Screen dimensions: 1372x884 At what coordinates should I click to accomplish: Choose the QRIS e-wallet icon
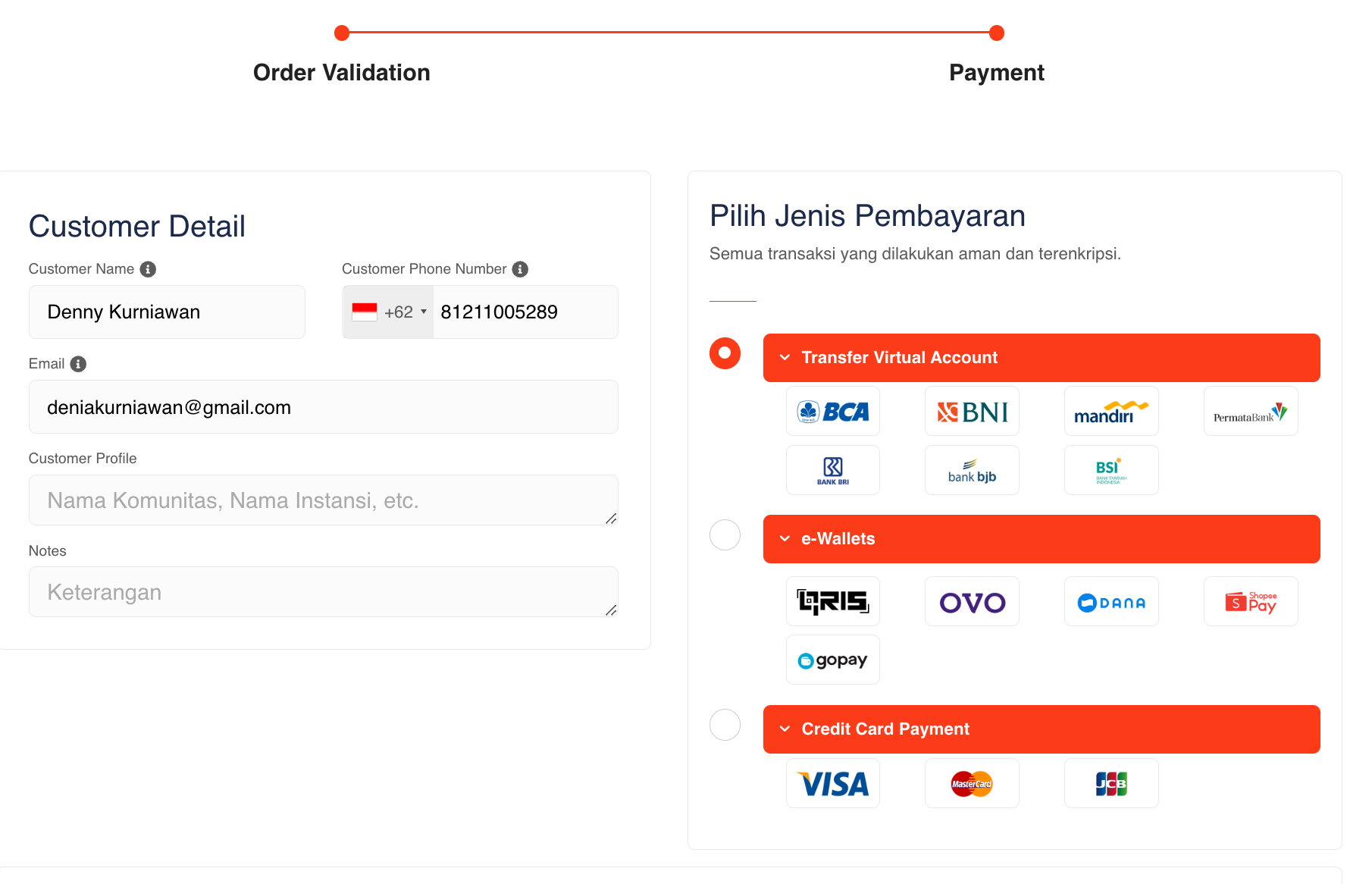click(x=832, y=601)
